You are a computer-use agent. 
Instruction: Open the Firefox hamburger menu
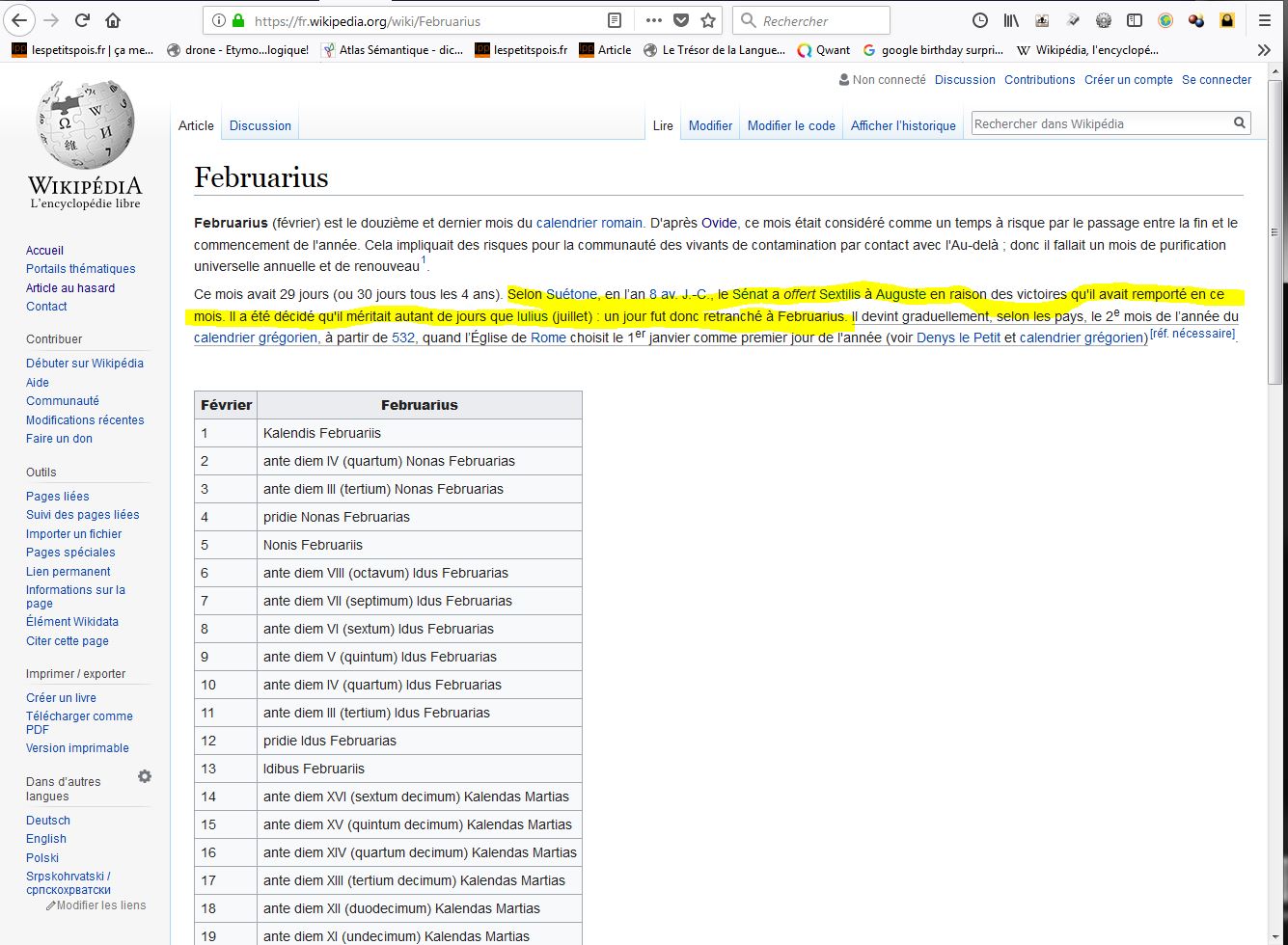[x=1265, y=20]
